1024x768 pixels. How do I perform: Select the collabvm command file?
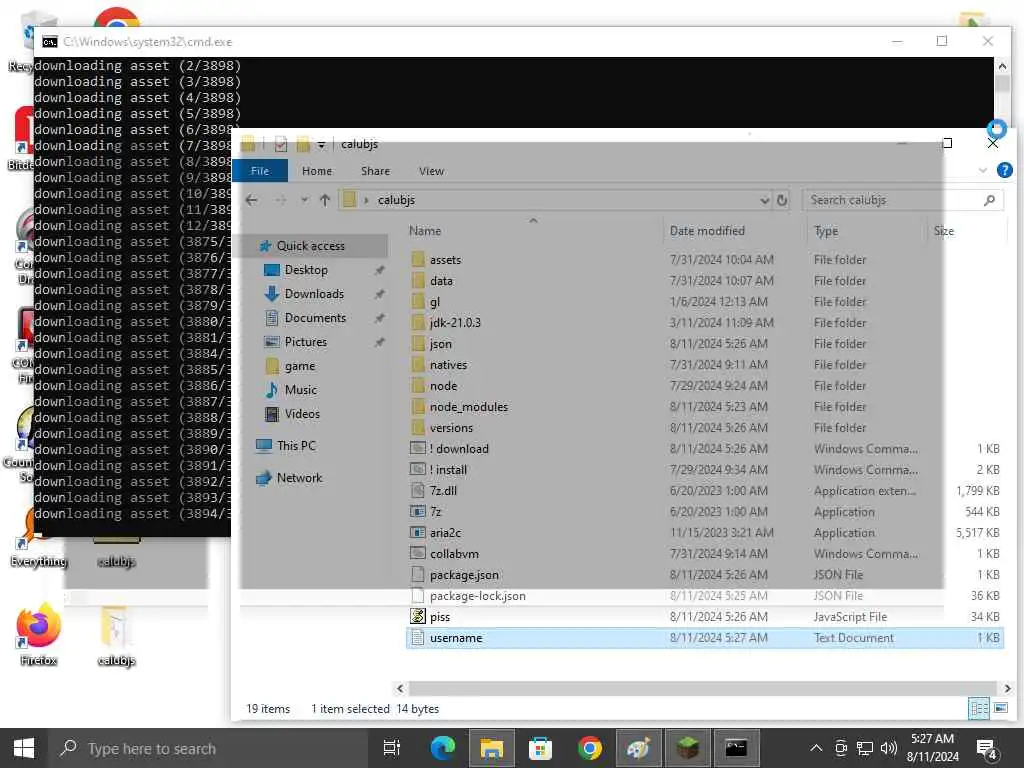(455, 554)
